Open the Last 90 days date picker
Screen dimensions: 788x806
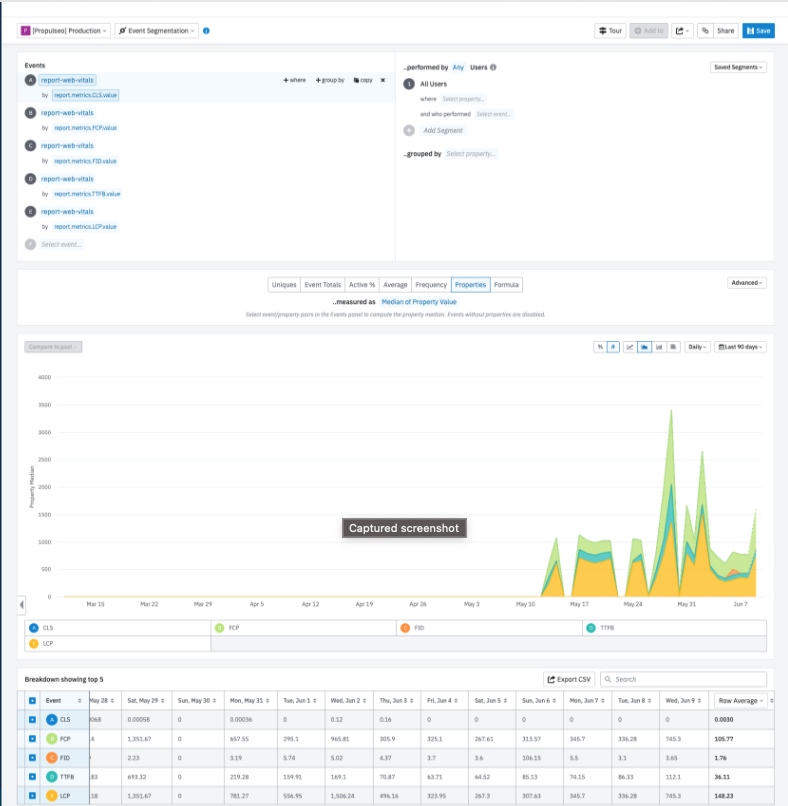(740, 347)
